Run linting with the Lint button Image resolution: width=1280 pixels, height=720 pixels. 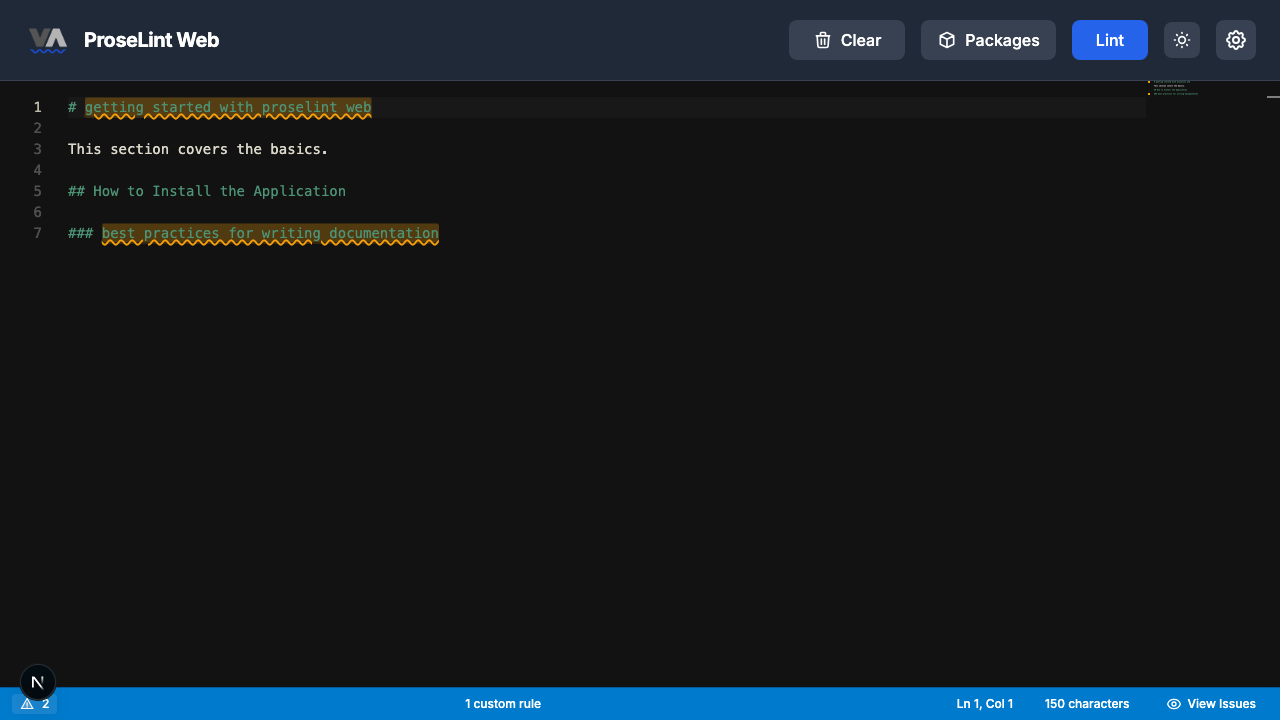tap(1109, 40)
